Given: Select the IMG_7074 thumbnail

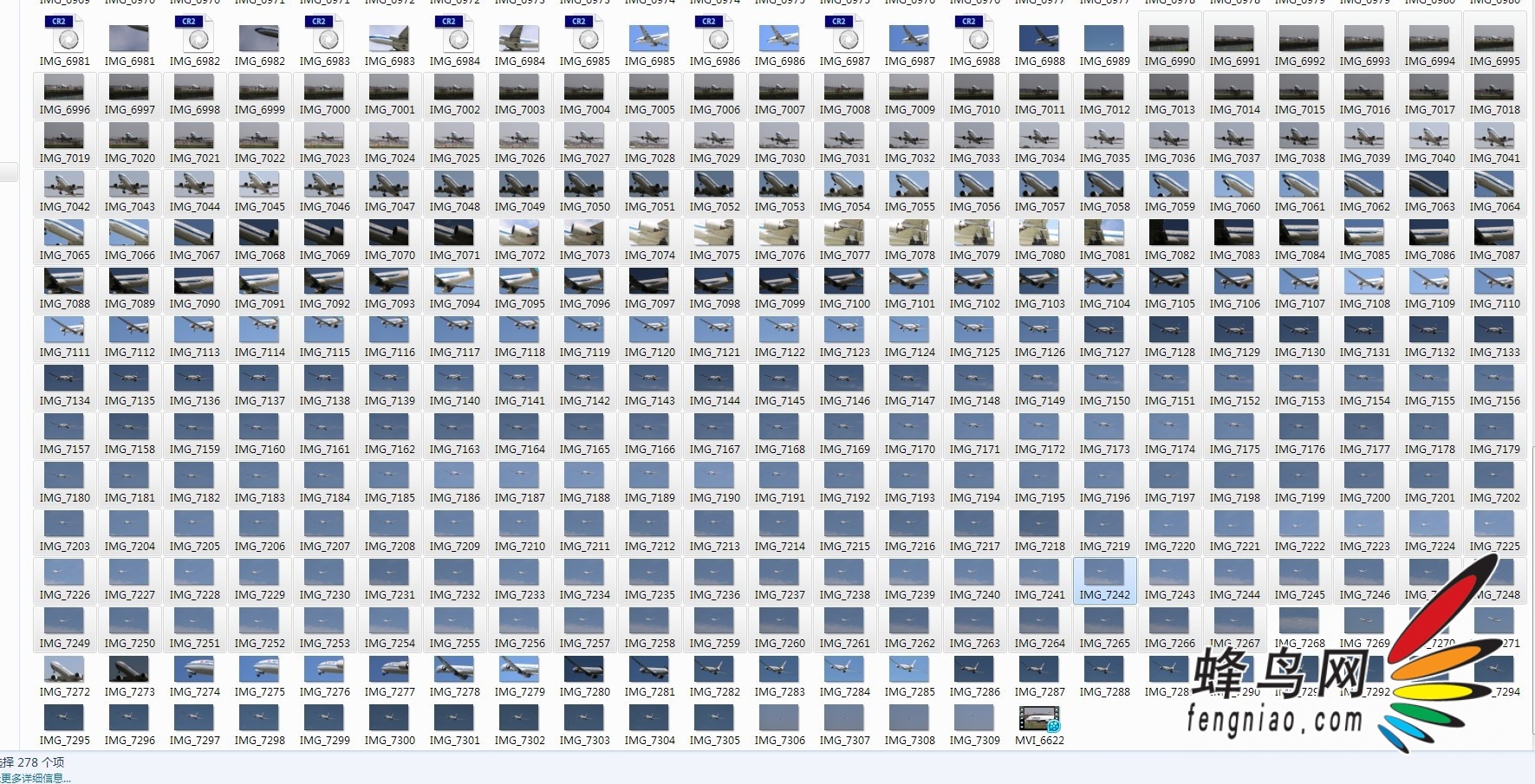Looking at the screenshot, I should (x=649, y=232).
